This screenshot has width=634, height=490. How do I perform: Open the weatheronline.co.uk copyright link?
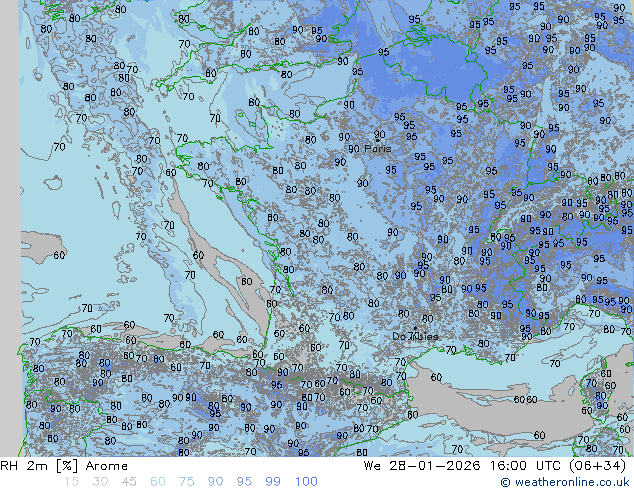(x=564, y=482)
